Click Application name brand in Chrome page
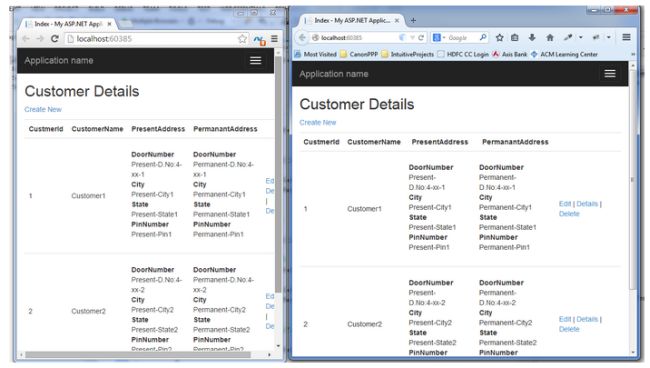 coord(59,61)
